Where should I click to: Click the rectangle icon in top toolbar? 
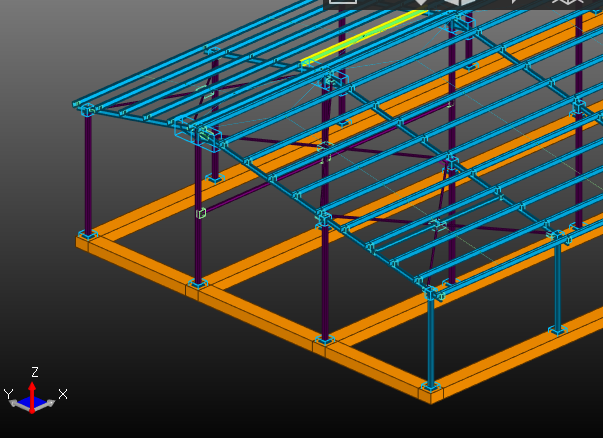(x=343, y=3)
